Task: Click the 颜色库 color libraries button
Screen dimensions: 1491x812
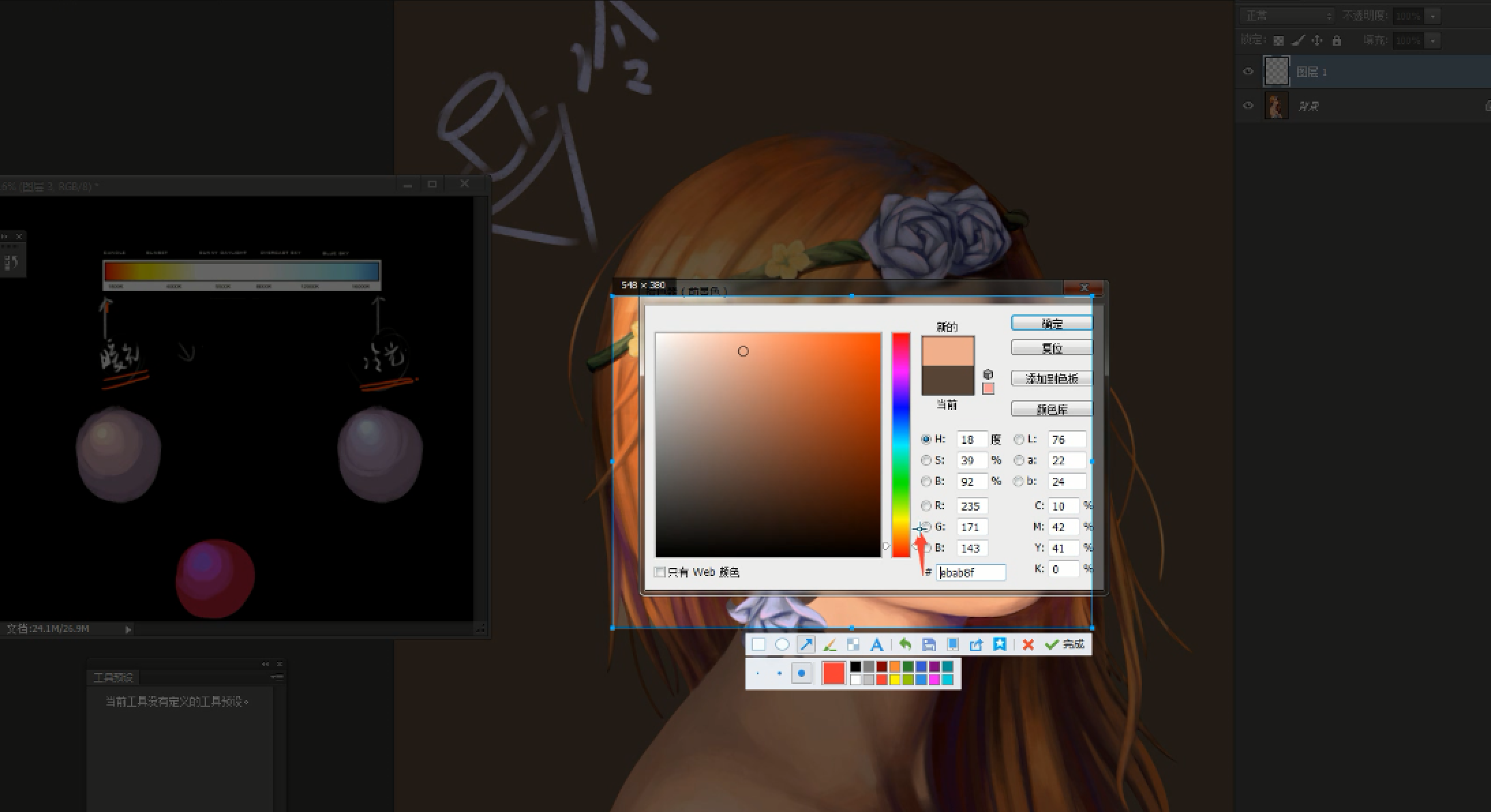Action: coord(1051,409)
